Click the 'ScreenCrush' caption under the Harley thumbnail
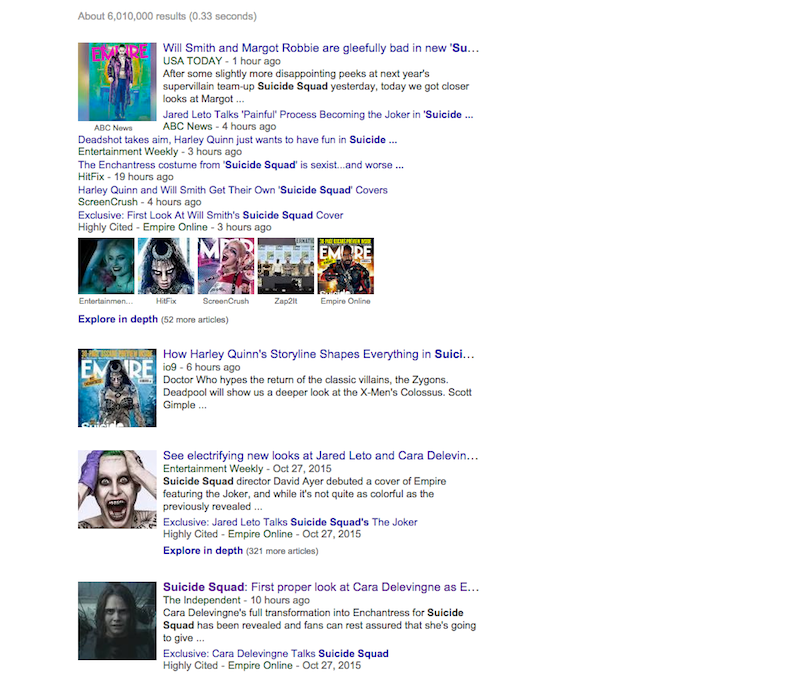The width and height of the screenshot is (800, 676). [x=226, y=301]
